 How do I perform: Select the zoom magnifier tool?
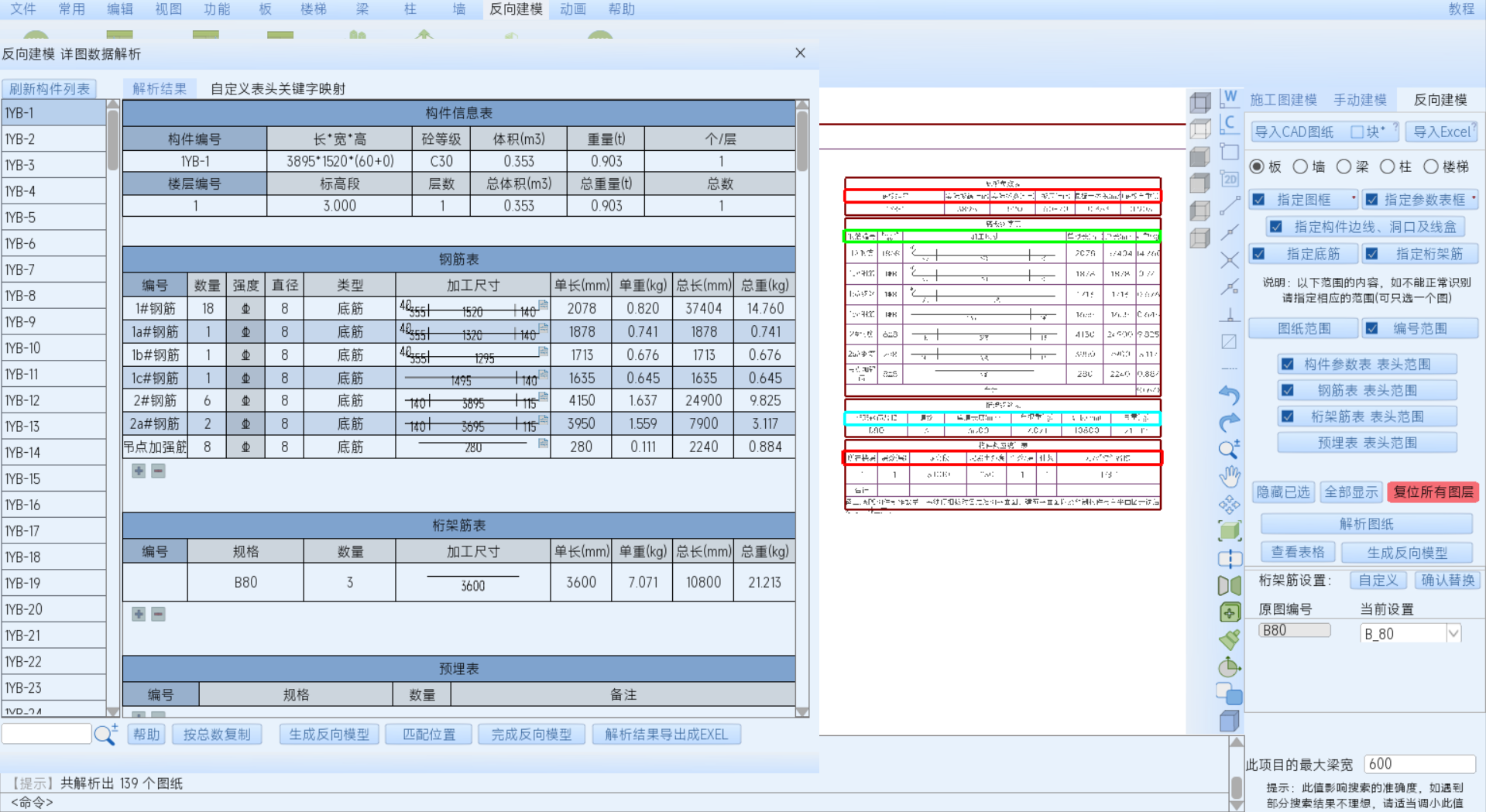pos(1229,450)
